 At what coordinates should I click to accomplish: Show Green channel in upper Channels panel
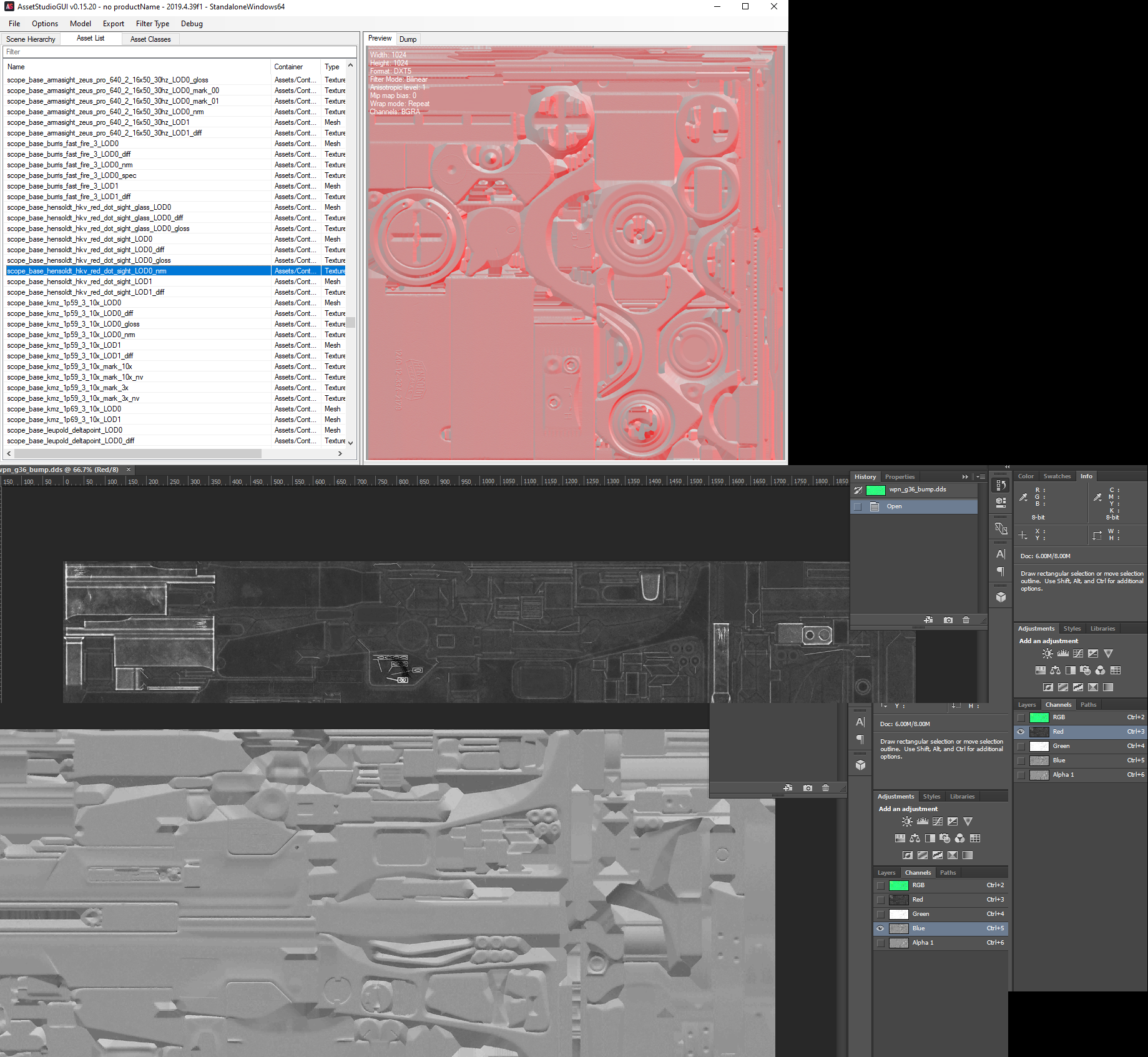pos(1021,746)
